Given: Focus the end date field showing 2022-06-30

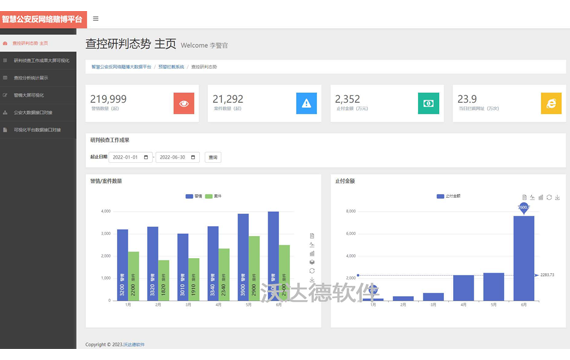Looking at the screenshot, I should 177,157.
